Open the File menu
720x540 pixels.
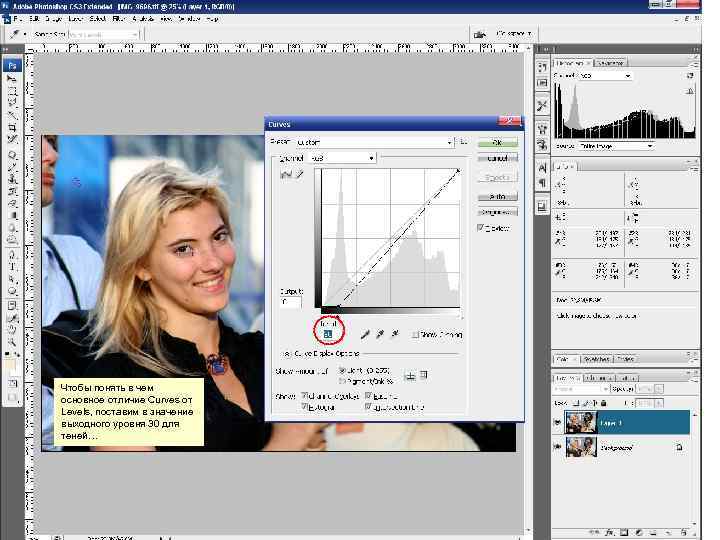point(17,19)
